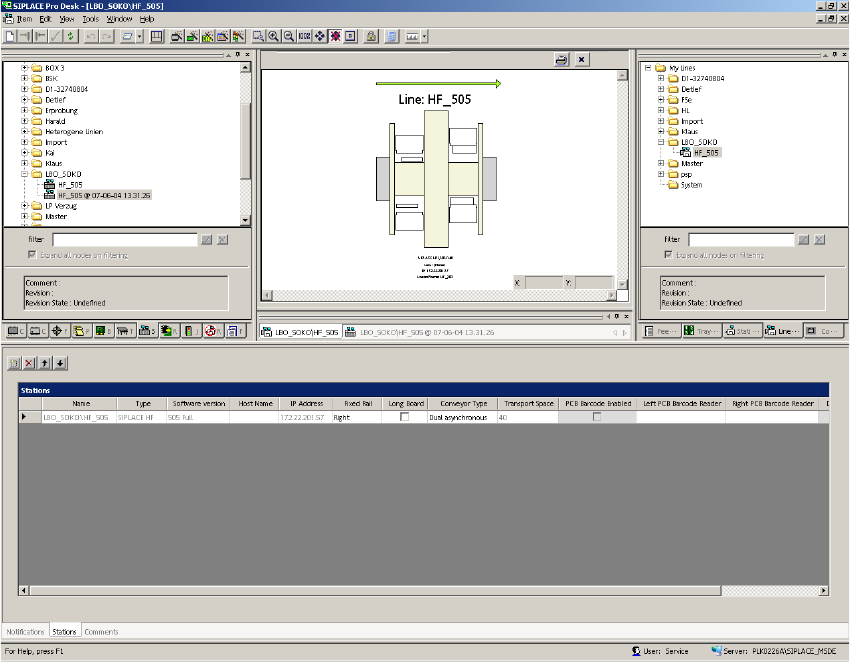Toggle left panel Expand all nodes checkbox
The height and width of the screenshot is (662, 850).
[x=33, y=255]
